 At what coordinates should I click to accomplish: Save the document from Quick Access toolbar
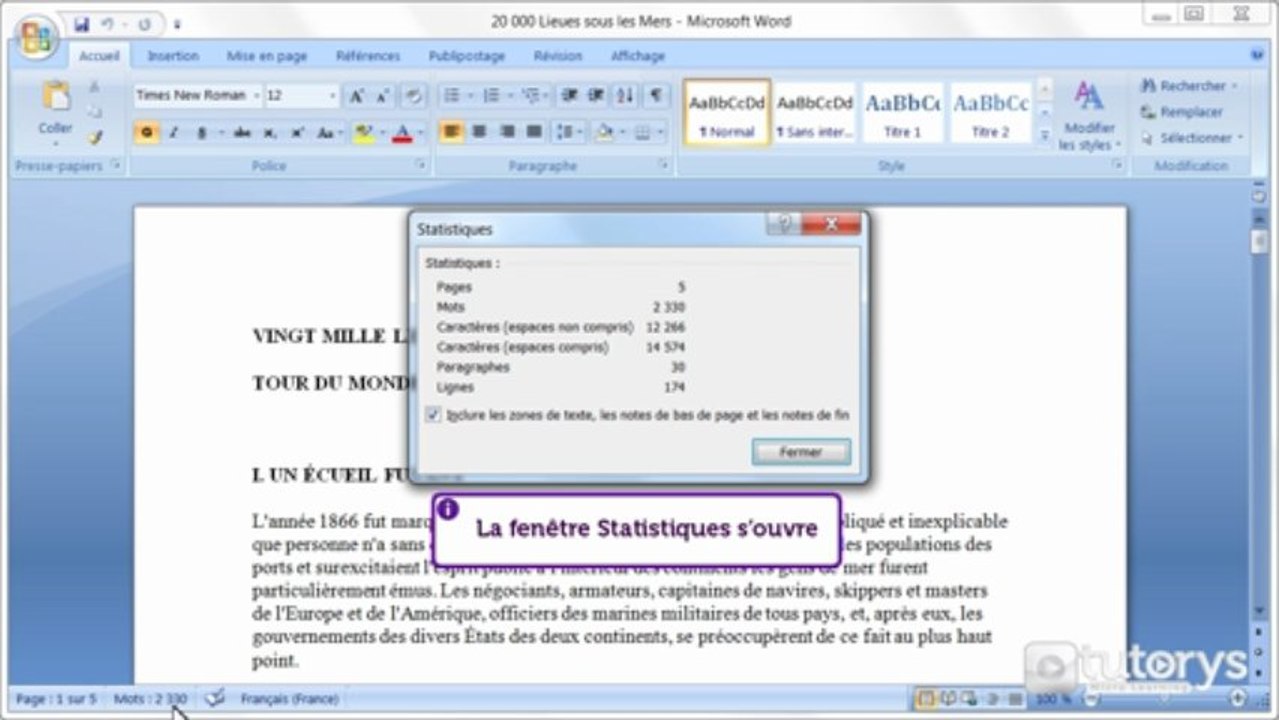tap(82, 23)
